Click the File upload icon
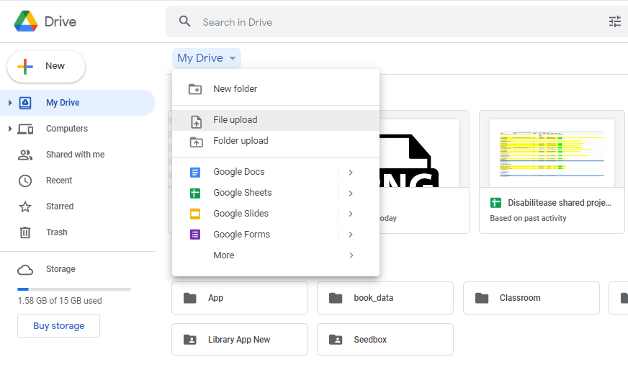 [x=196, y=121]
